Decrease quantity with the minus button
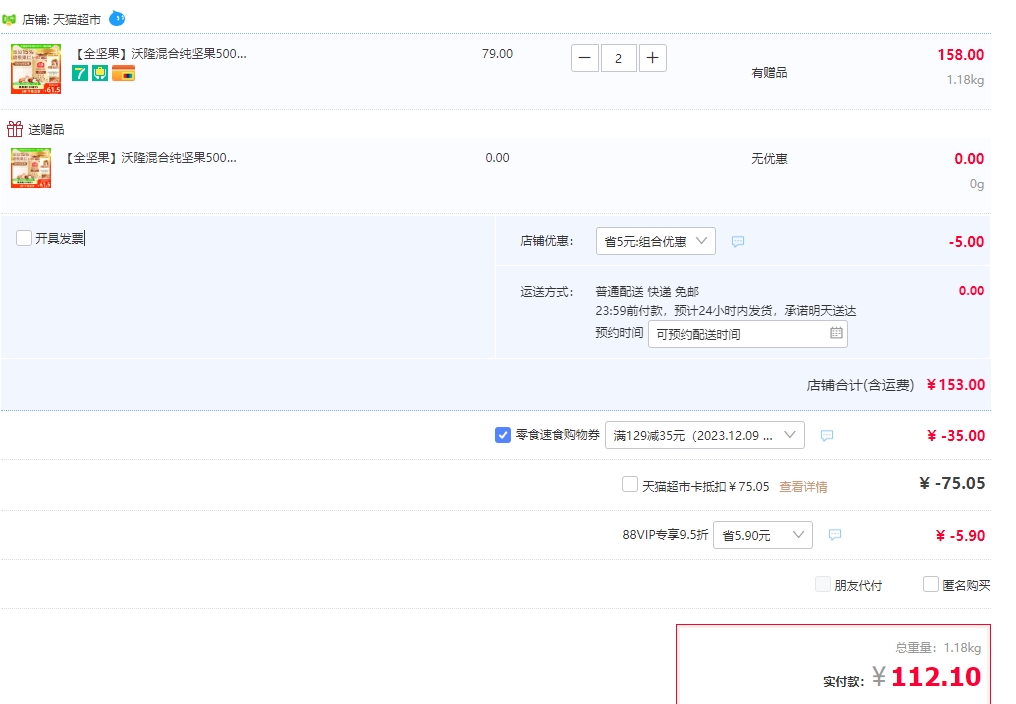 (584, 58)
